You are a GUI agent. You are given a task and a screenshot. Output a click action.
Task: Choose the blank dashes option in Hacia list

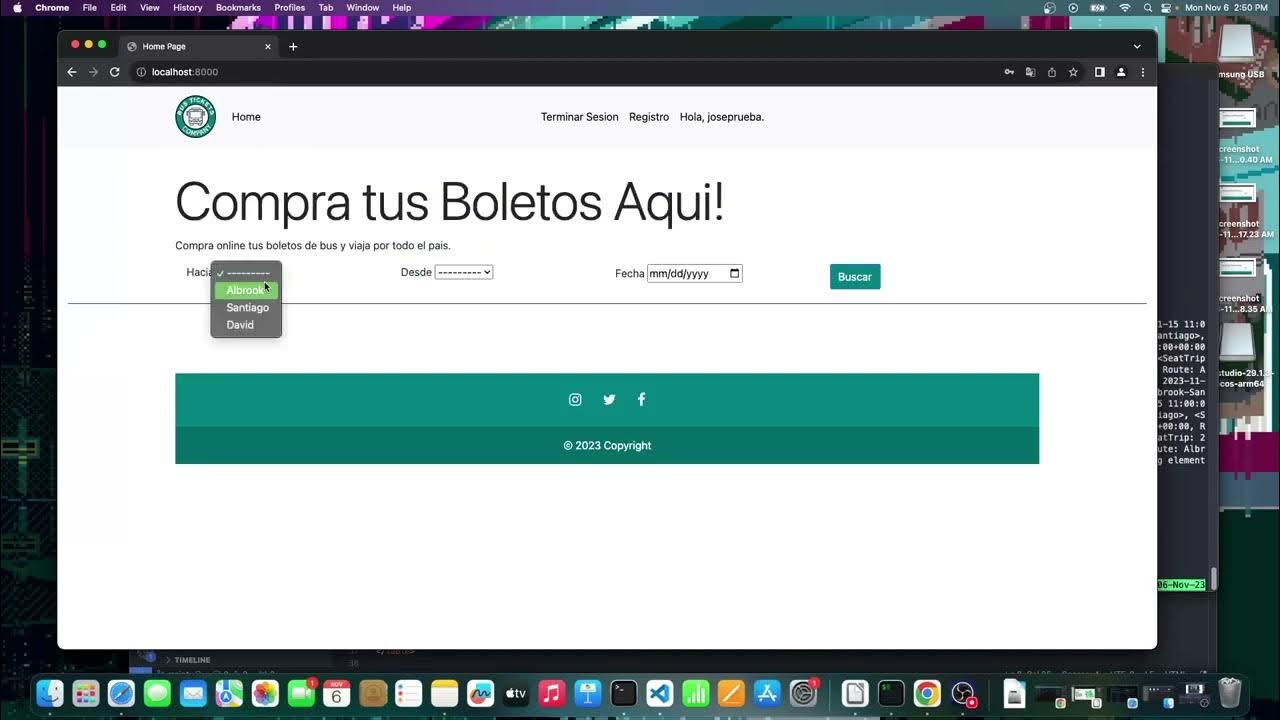coord(246,273)
